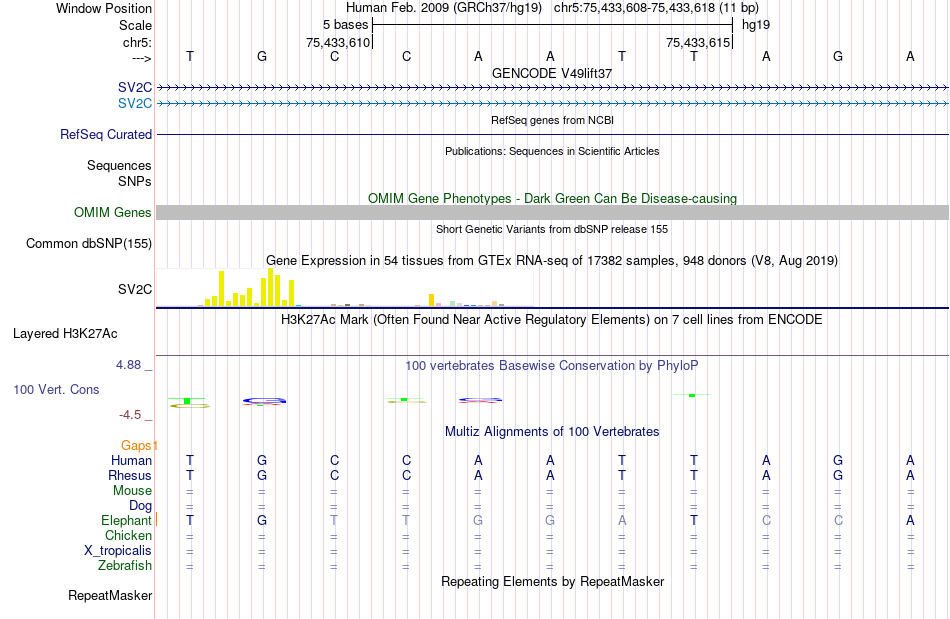Click the Zebrafish species label

coord(125,566)
